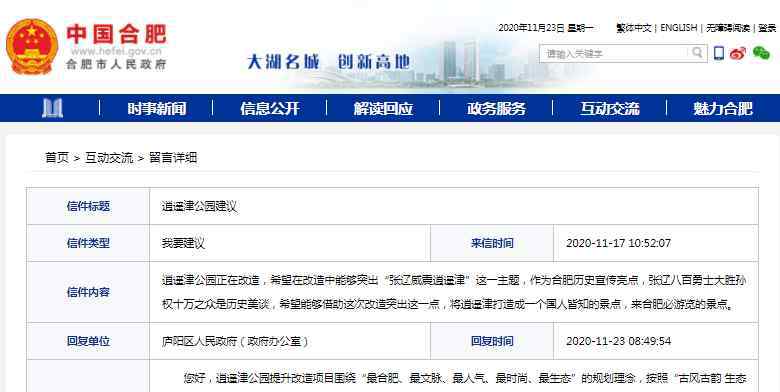Open the 魅力合肥 menu

[723, 108]
